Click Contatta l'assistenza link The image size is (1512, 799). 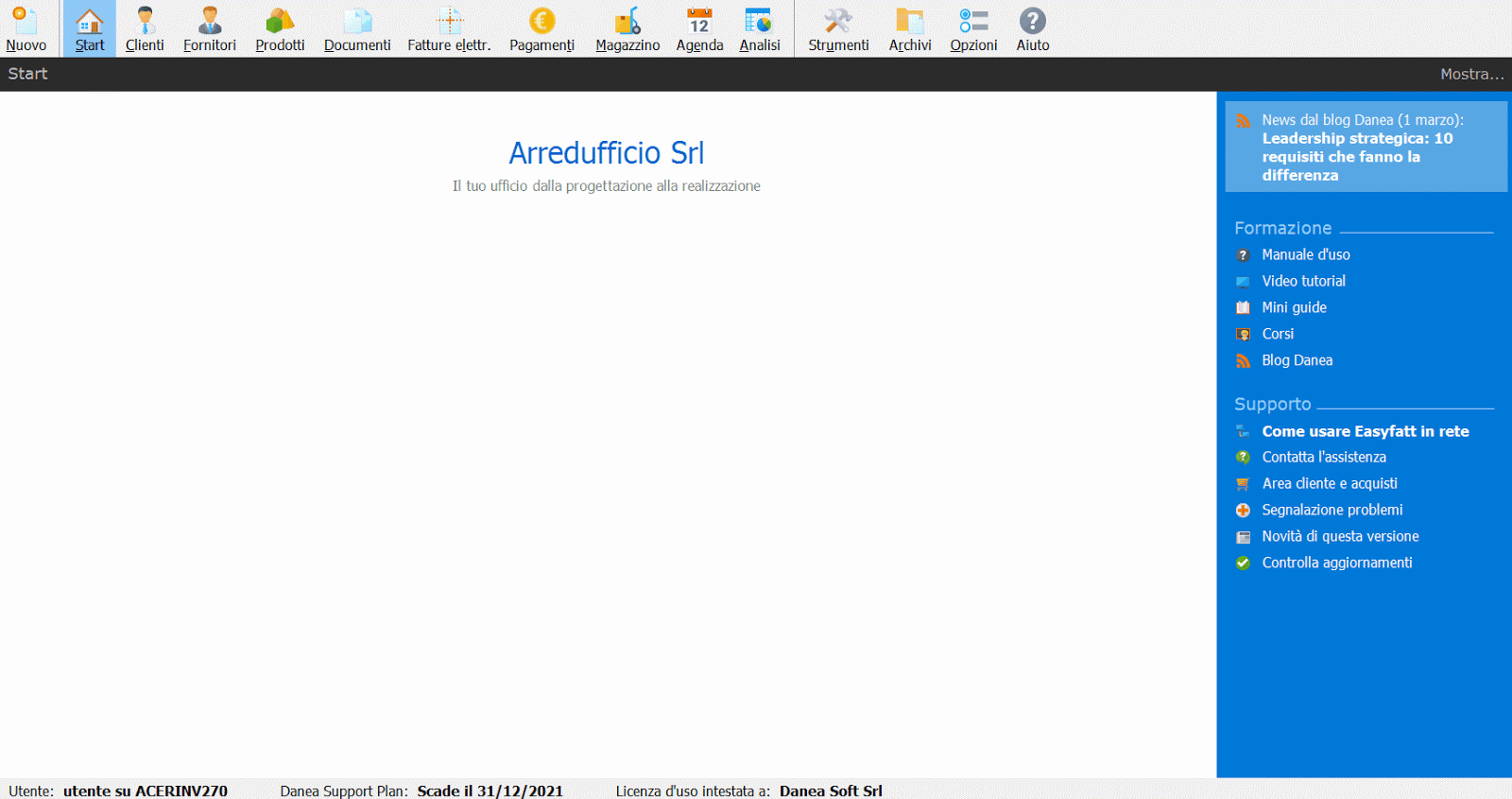pos(1324,458)
